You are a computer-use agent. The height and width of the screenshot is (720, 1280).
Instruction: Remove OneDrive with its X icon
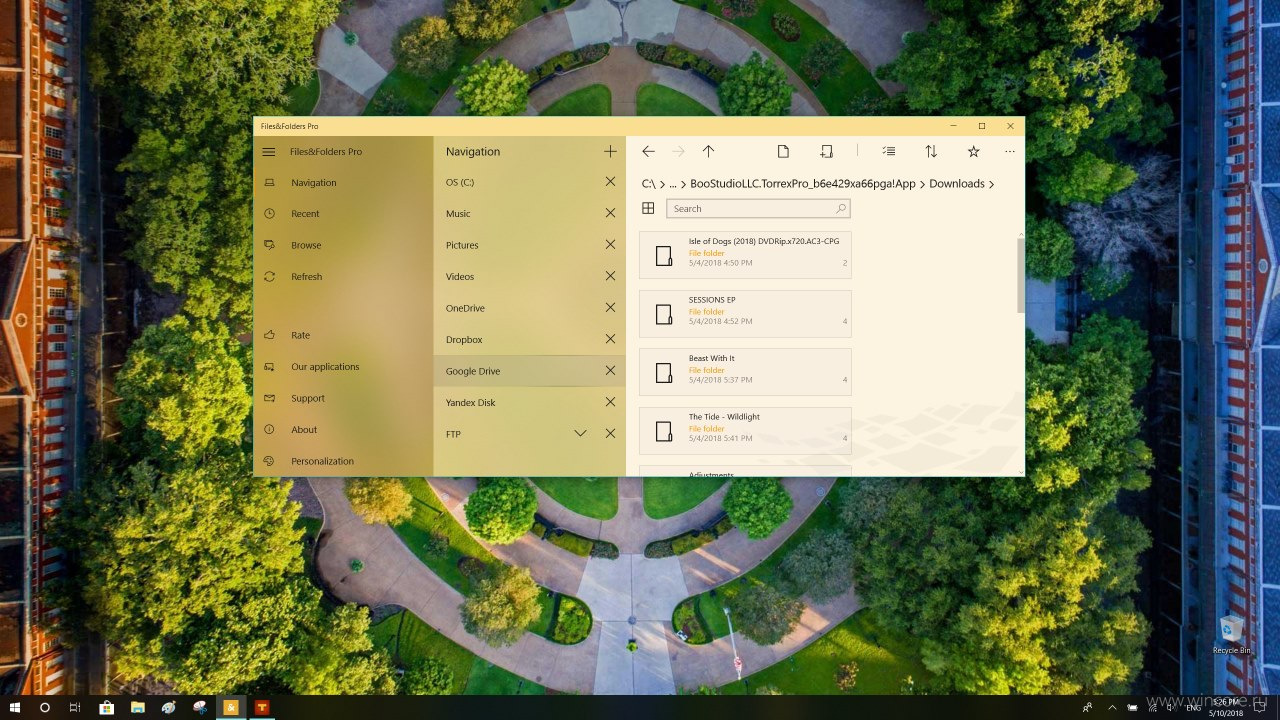(610, 308)
